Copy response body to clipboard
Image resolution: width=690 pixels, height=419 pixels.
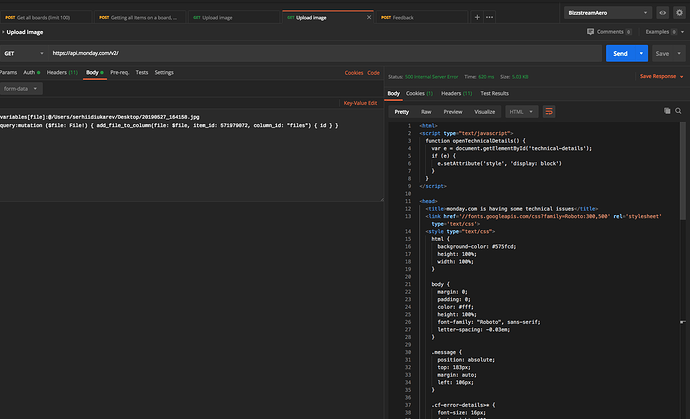[x=667, y=112]
